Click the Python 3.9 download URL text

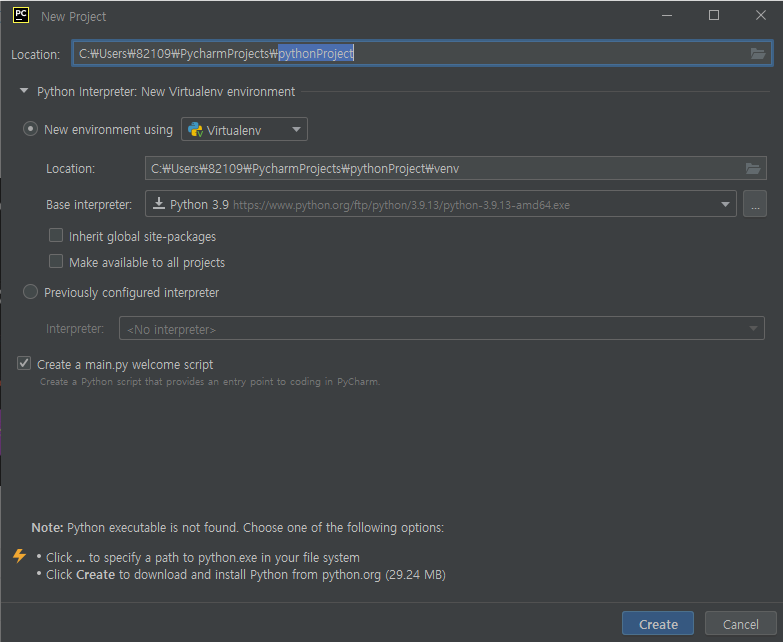point(401,205)
